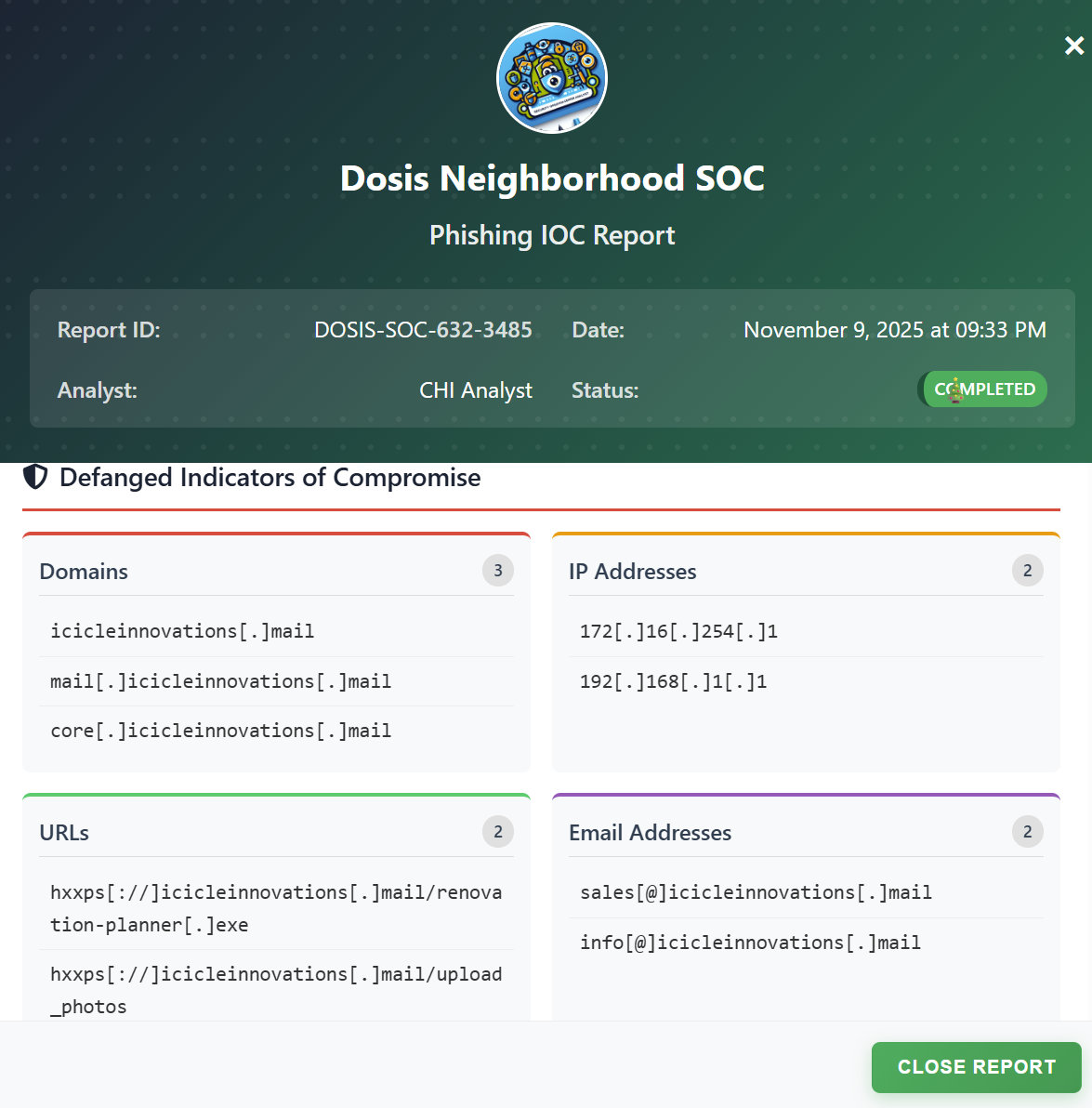
Task: Select the icicleinnovations[.]mail domain entry
Action: [182, 631]
